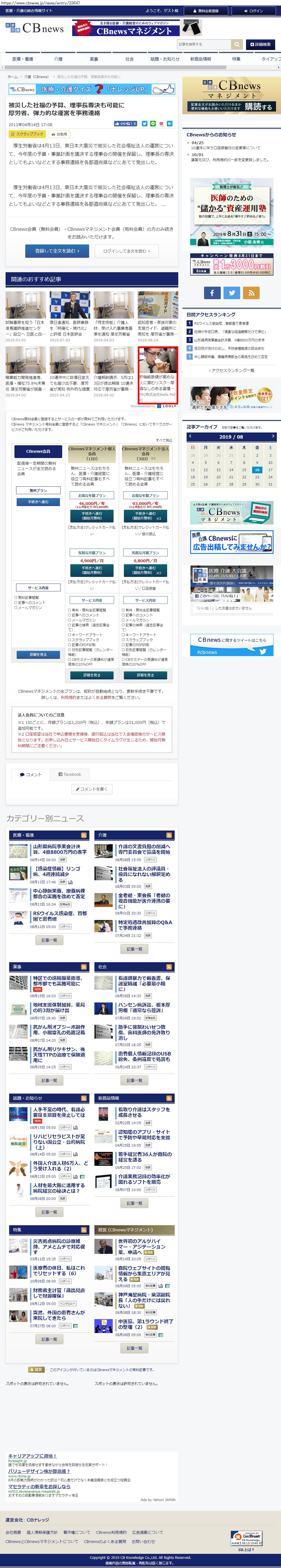This screenshot has width=281, height=1568.
Task: Click the スクラップブック button
Action: pos(27,134)
